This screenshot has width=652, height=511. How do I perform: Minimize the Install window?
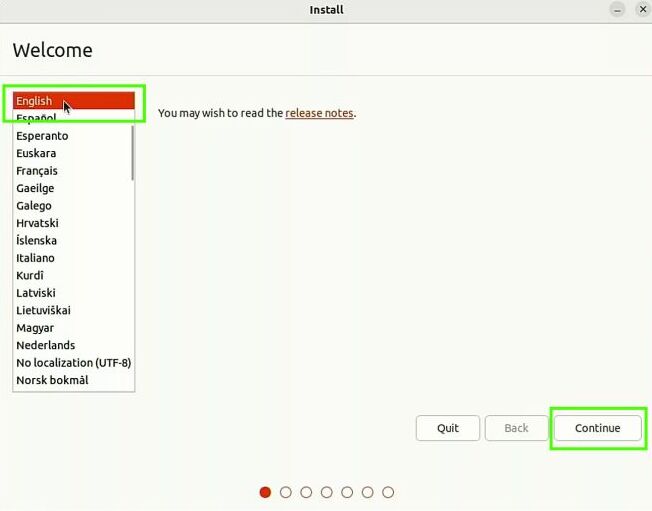coord(617,10)
